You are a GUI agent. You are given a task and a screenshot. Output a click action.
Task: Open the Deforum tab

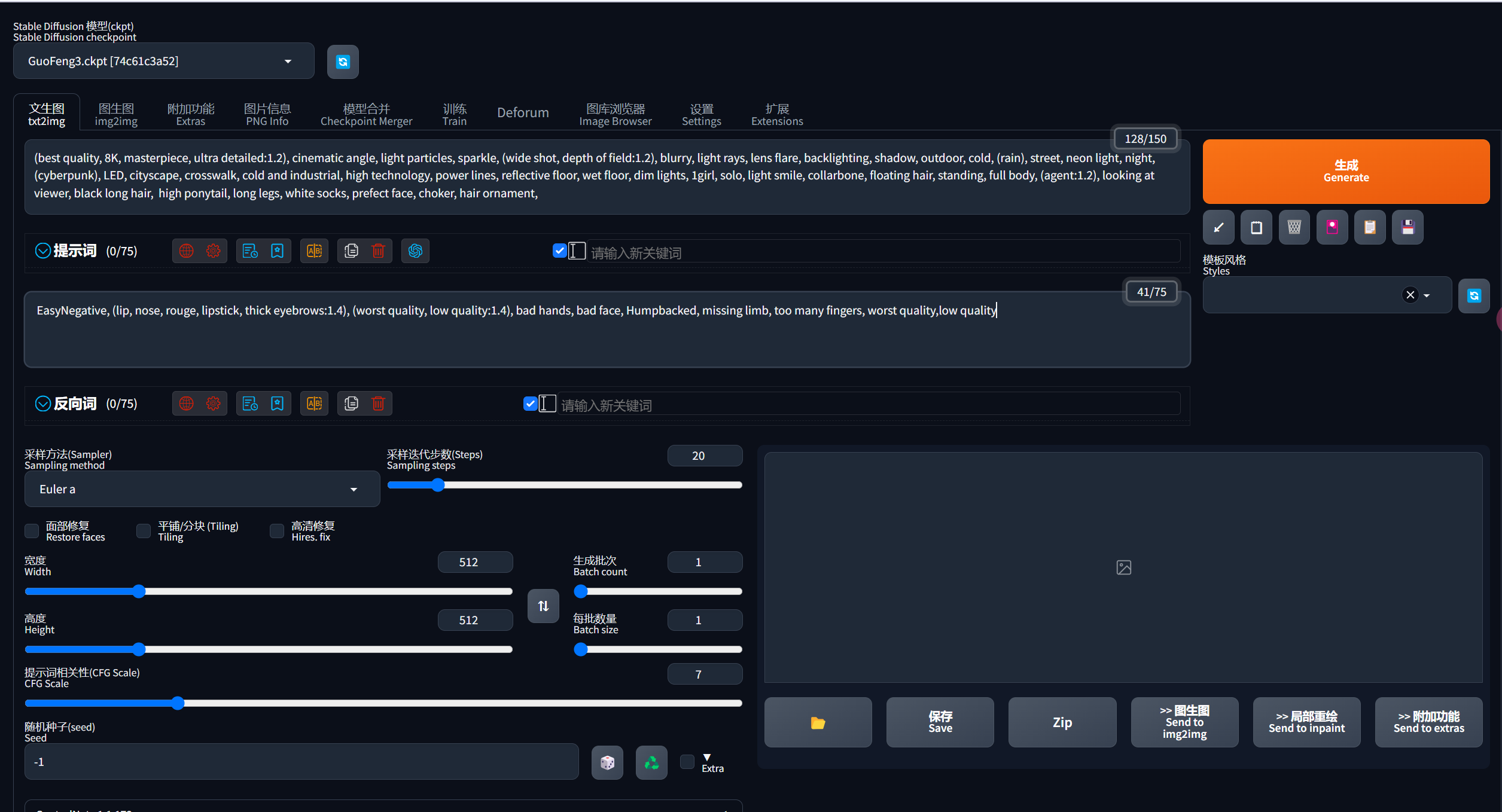[x=523, y=112]
